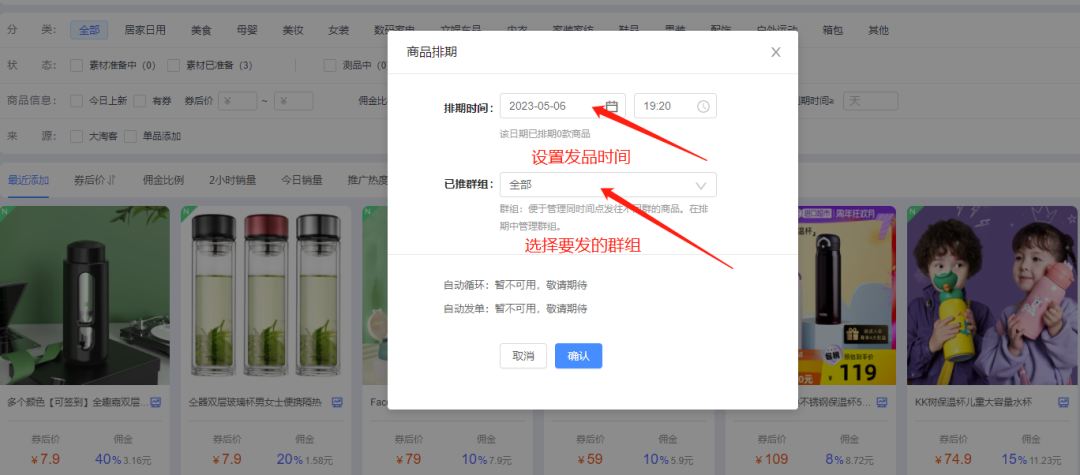Select the 居家日用 category

[145, 30]
